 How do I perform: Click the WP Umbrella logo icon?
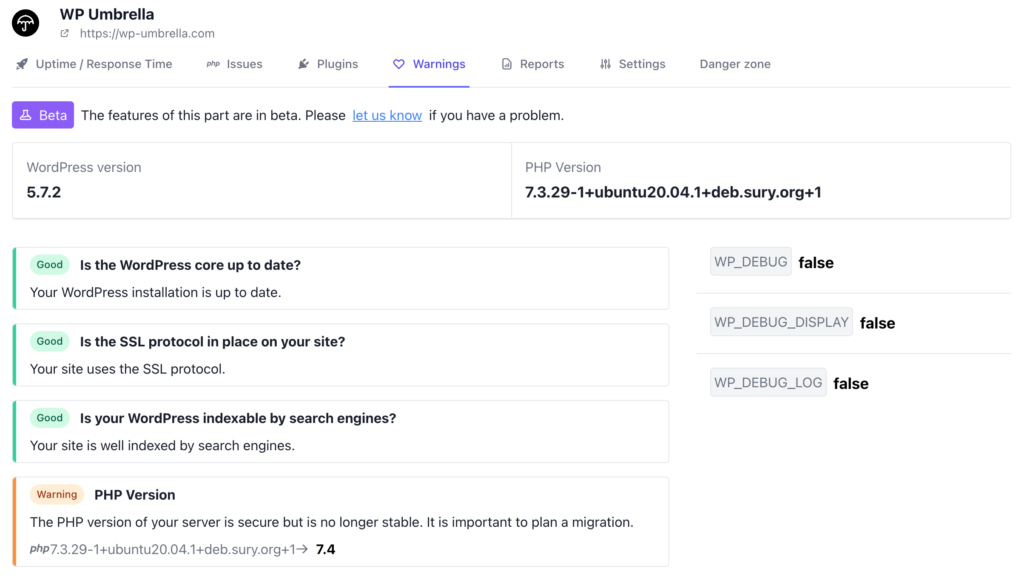(x=25, y=23)
